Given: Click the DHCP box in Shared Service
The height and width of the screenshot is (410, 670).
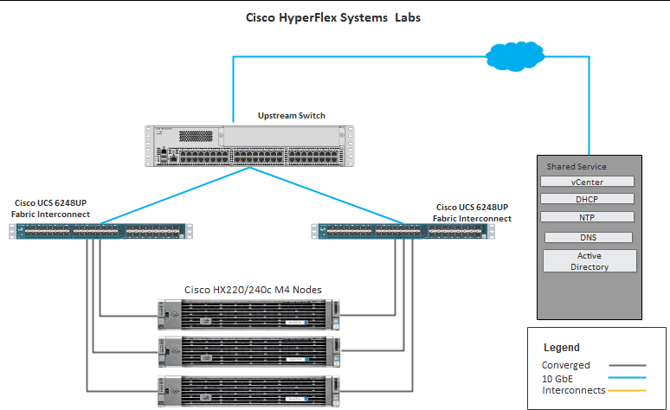Looking at the screenshot, I should coord(587,199).
